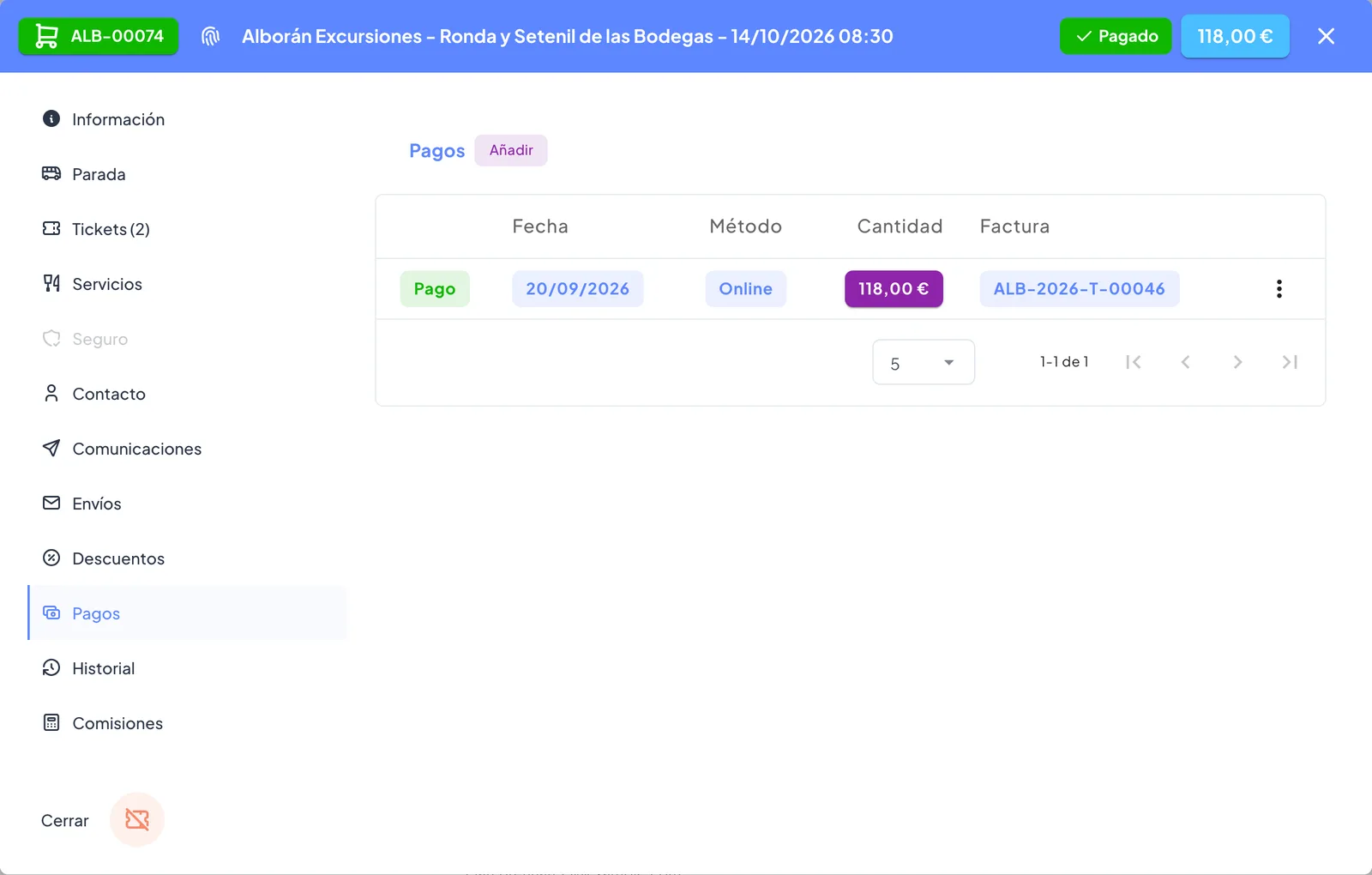Click the Método column header

[x=746, y=226]
